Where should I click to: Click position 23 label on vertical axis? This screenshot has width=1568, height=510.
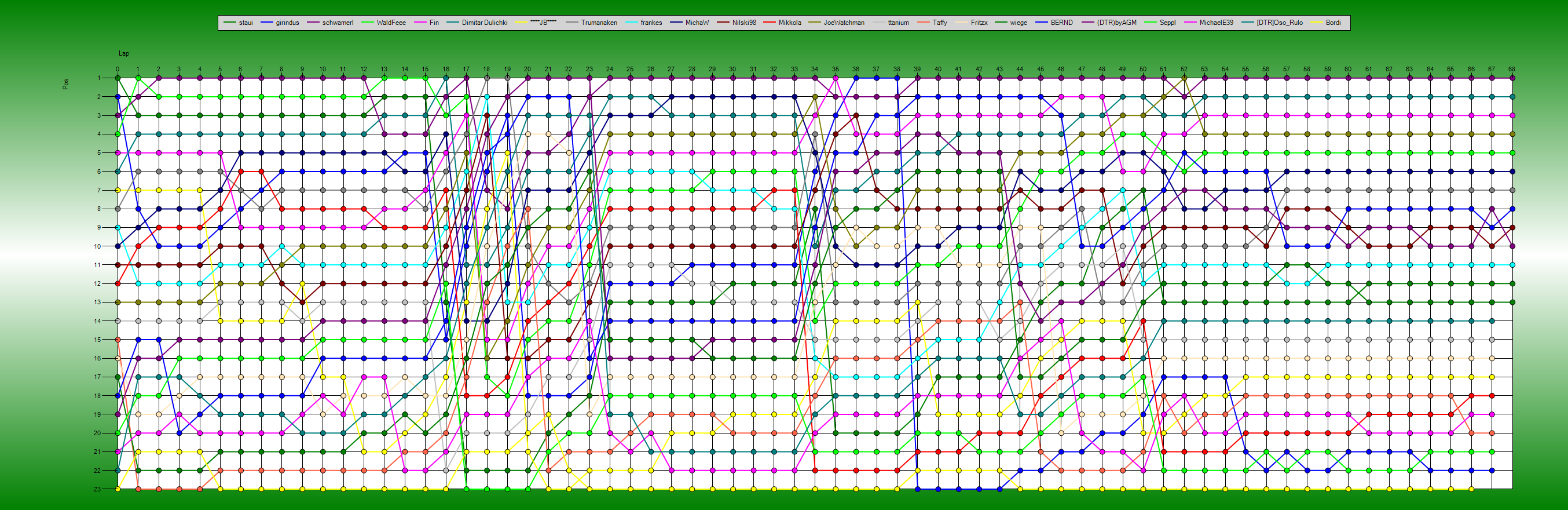pos(97,489)
